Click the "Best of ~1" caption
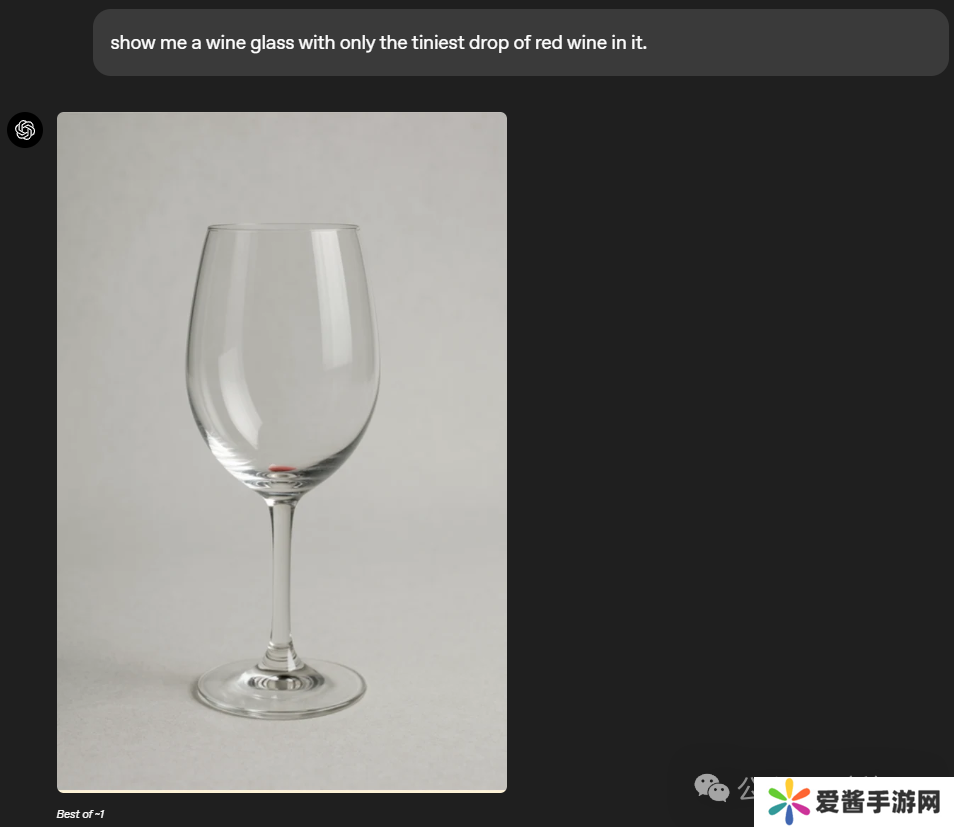This screenshot has height=827, width=954. 80,814
